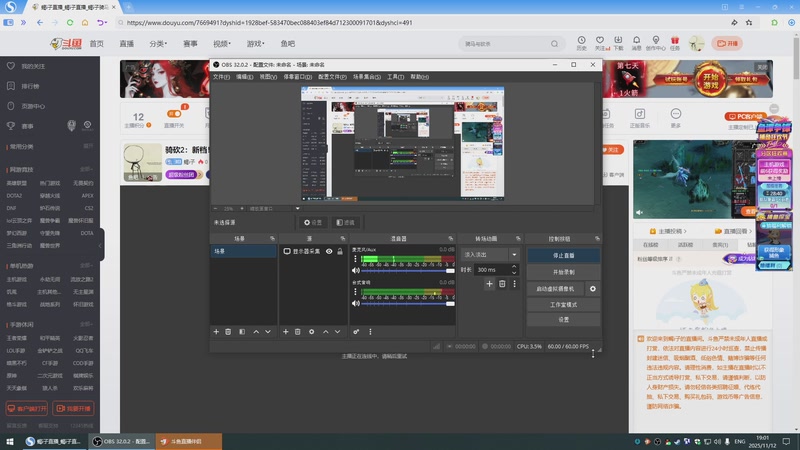The image size is (800, 450).
Task: Mute the Mic/Aux speaker icon
Action: click(x=356, y=270)
